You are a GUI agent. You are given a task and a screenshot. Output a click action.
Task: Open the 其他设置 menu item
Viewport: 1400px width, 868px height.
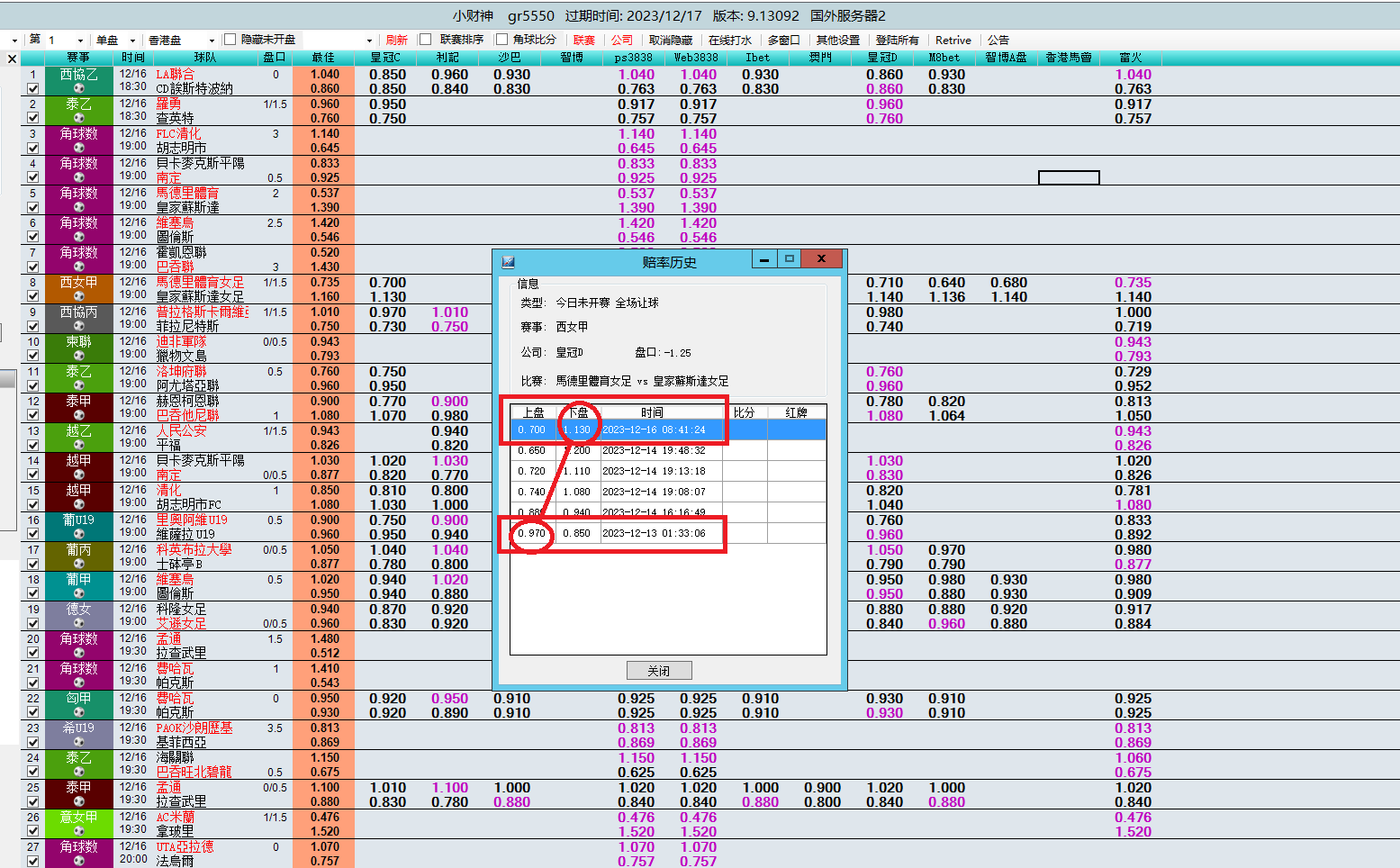(x=837, y=41)
